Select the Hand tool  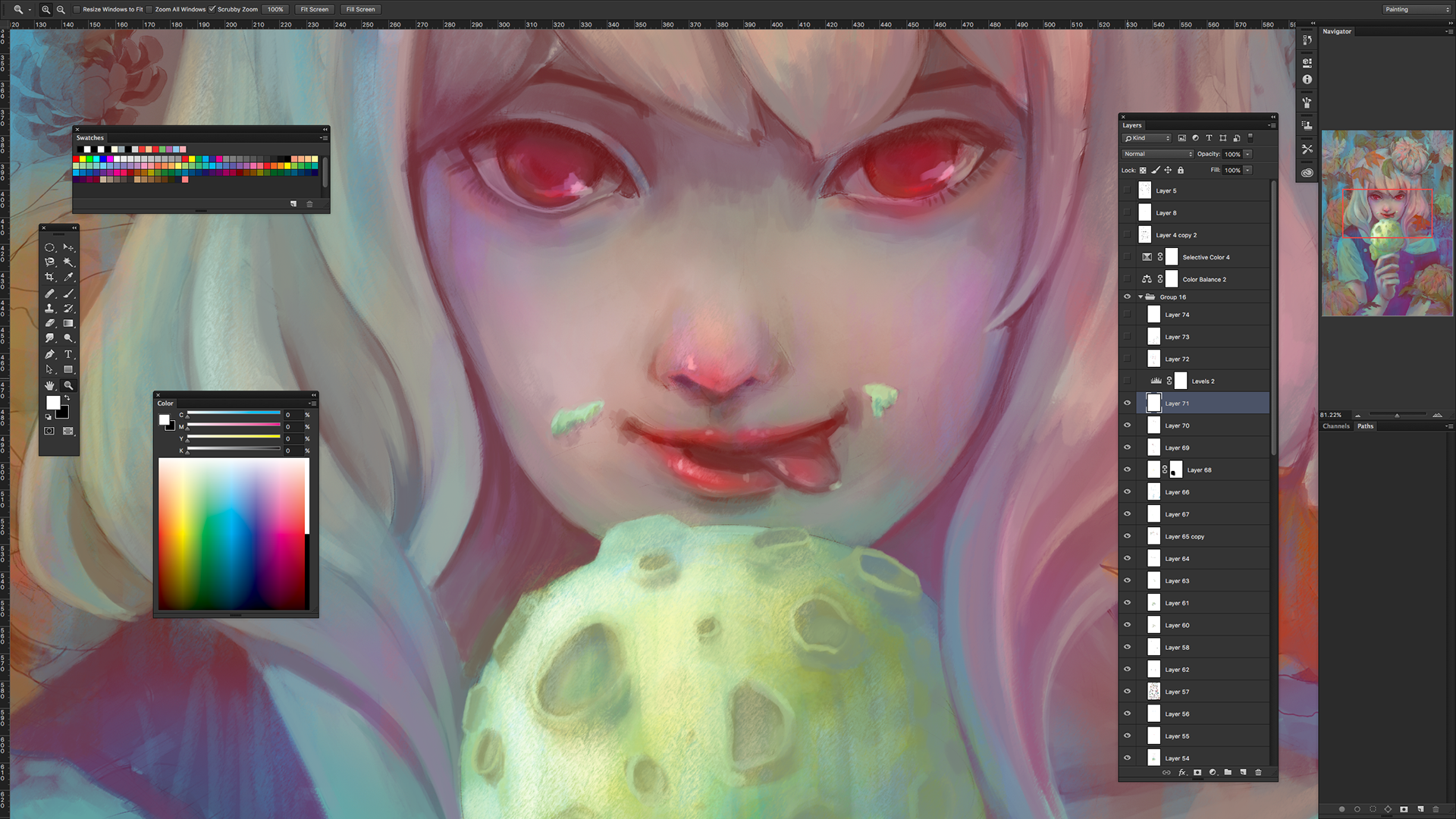(x=49, y=385)
